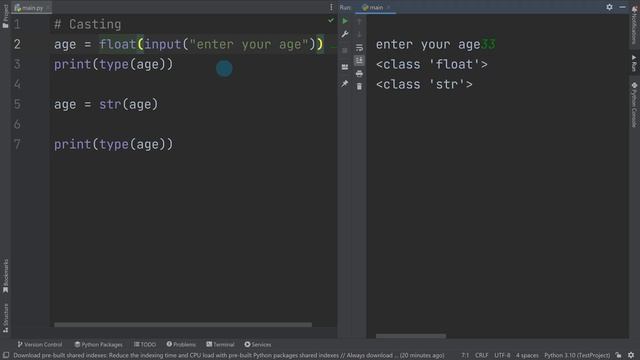Click the IDE settings icon in status bar
Viewport: 640px width, 360px height.
pos(631,356)
